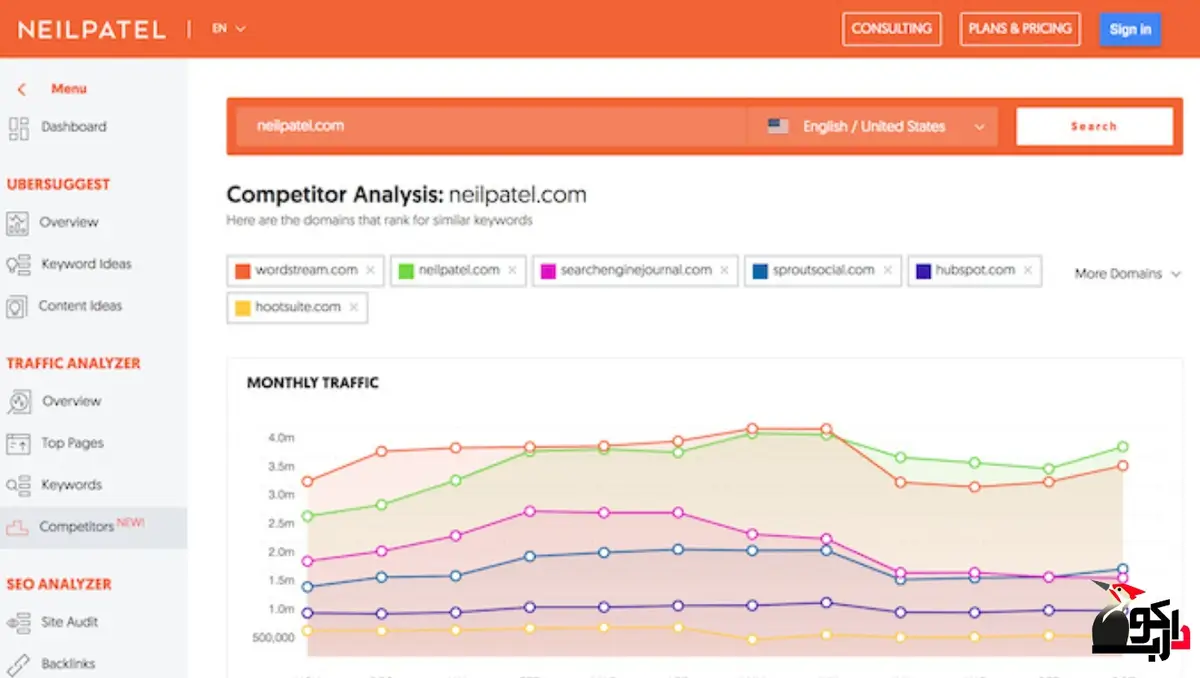Select Keywords under Traffic Analyzer
Viewport: 1200px width, 678px height.
(71, 485)
